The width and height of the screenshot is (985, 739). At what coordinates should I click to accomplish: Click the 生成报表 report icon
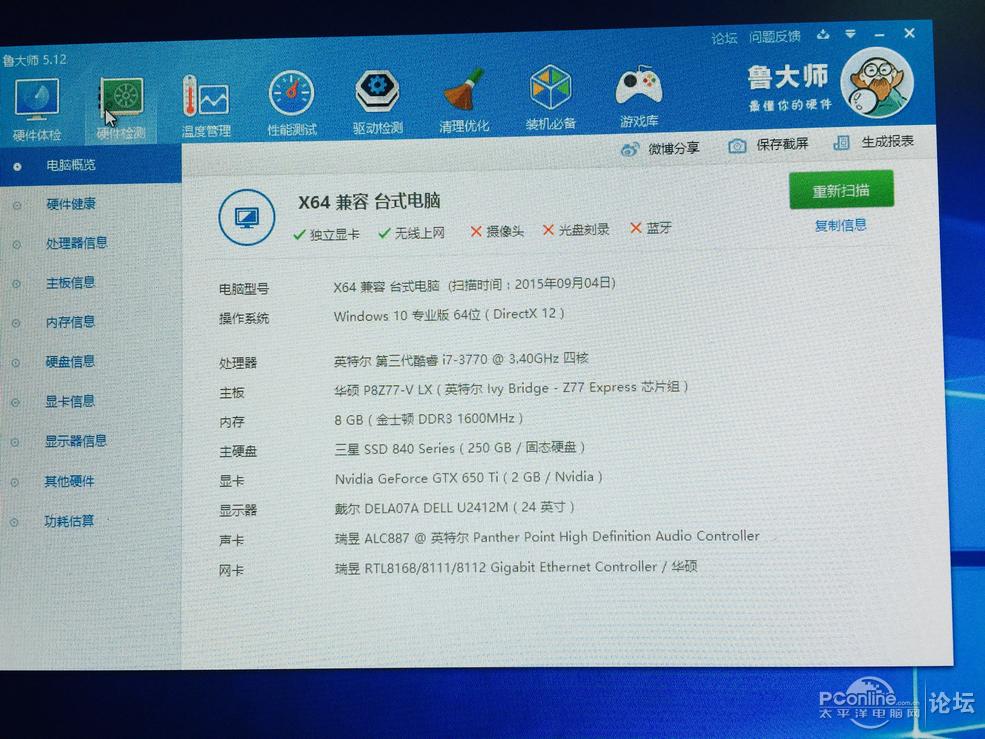point(841,143)
